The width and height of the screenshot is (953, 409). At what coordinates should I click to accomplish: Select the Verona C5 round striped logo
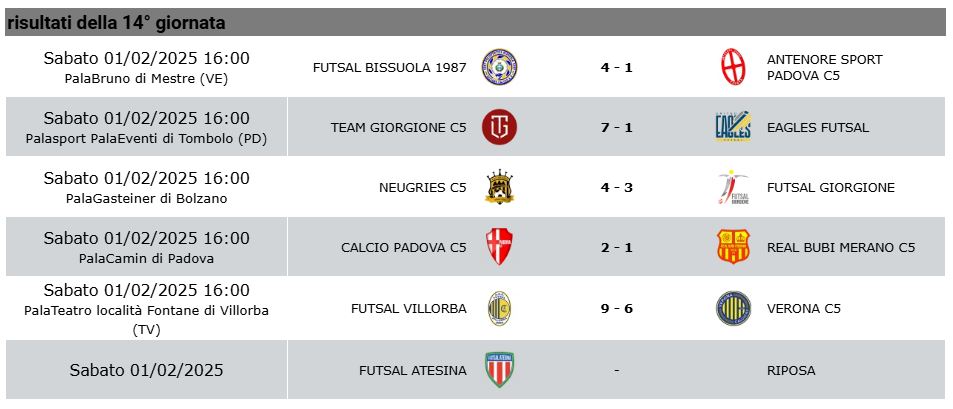[x=733, y=308]
